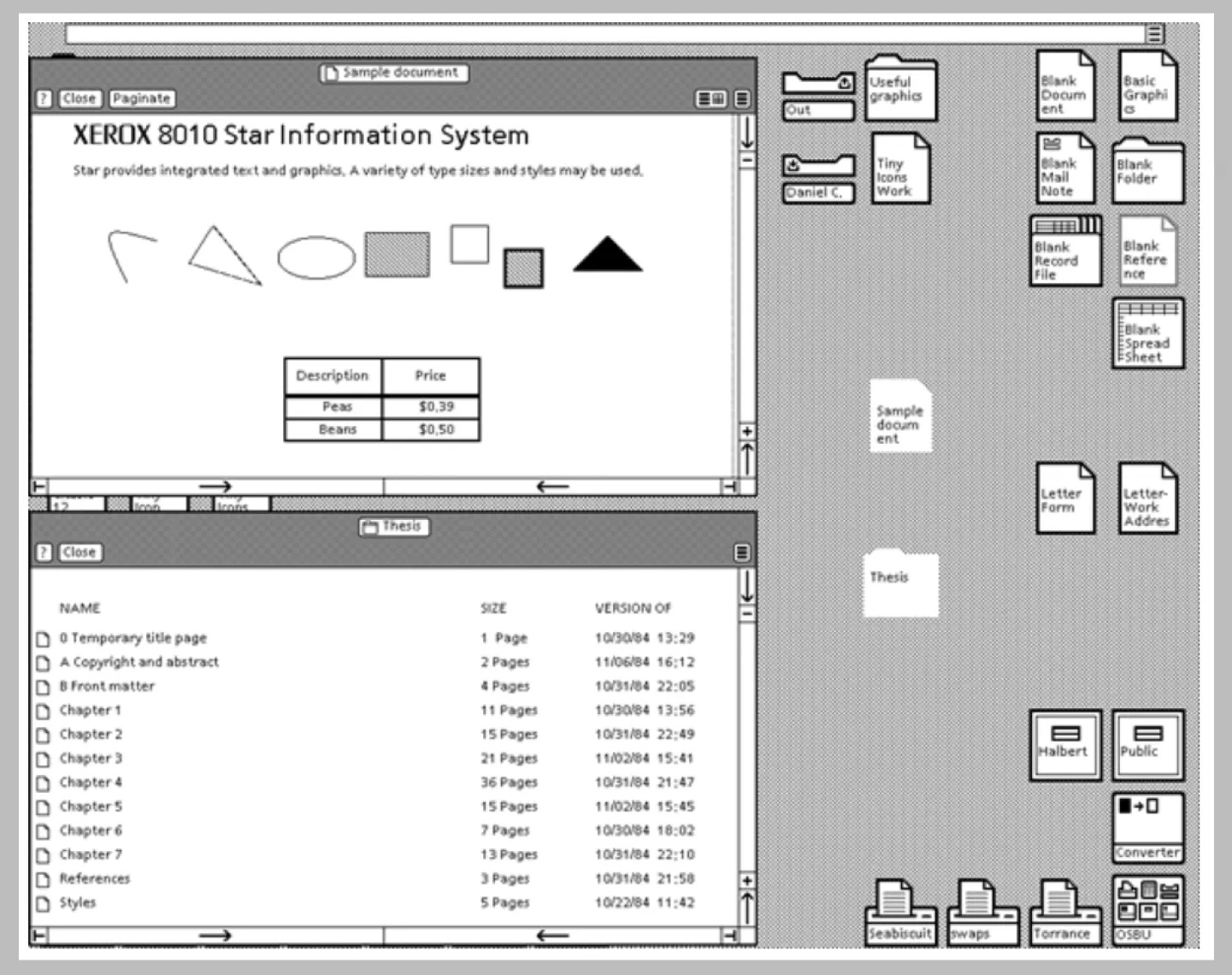
Task: Select the Daniel C. inbasket icon
Action: point(818,179)
